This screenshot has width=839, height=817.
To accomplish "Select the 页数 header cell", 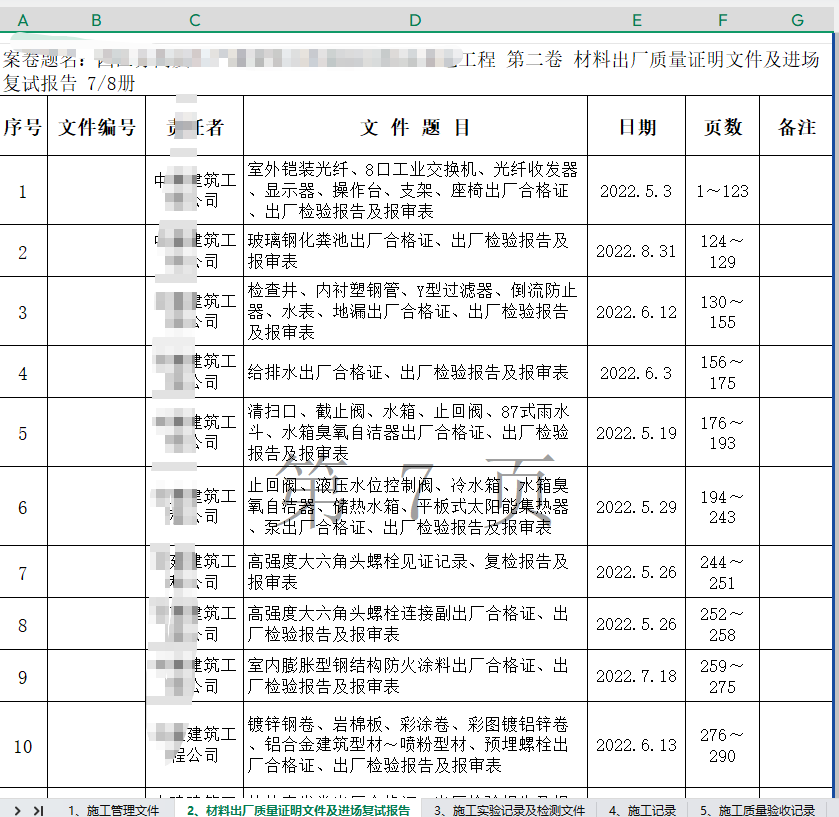I will [722, 127].
